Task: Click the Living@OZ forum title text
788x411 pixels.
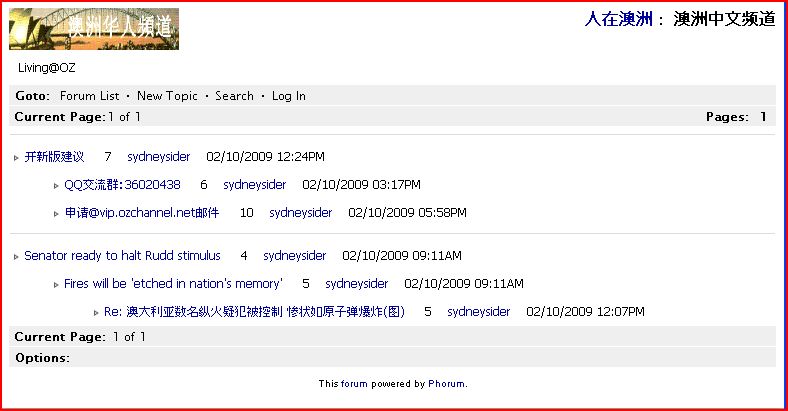Action: [47, 68]
